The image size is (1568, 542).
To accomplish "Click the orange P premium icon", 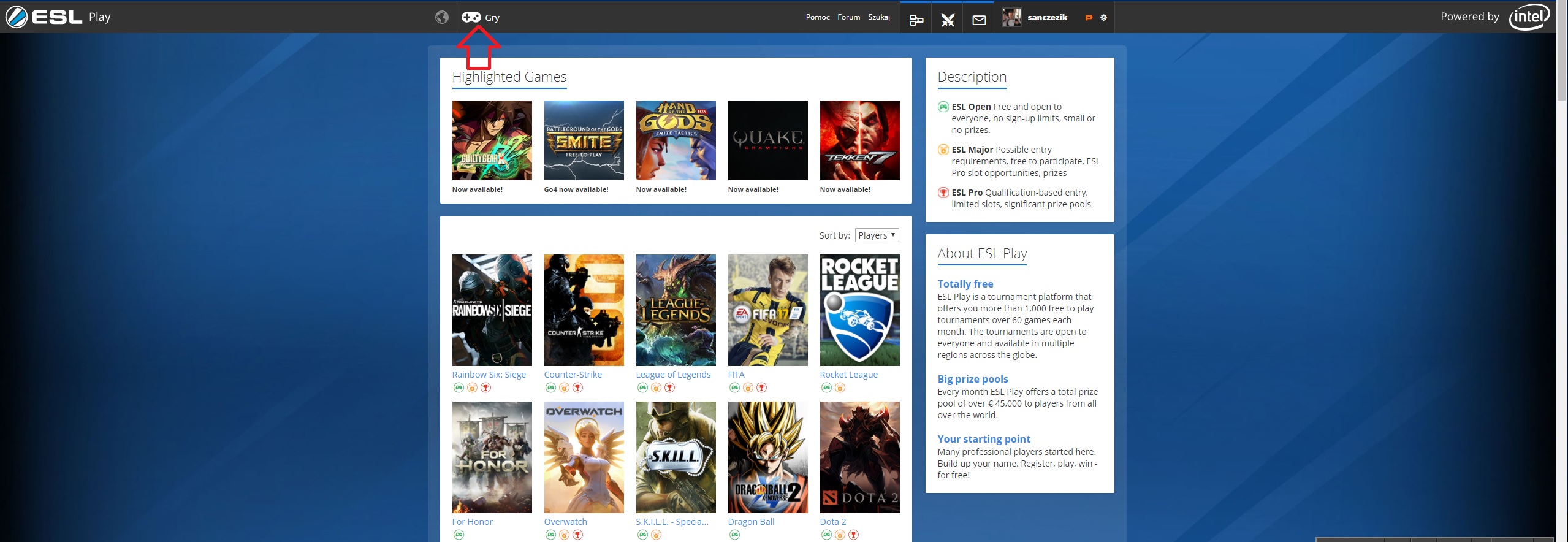I will tap(1089, 18).
